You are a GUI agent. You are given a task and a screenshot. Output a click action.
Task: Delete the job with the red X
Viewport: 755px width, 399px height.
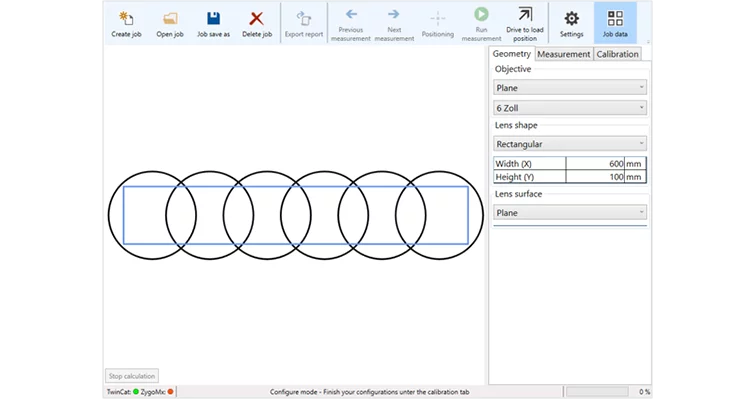257,19
